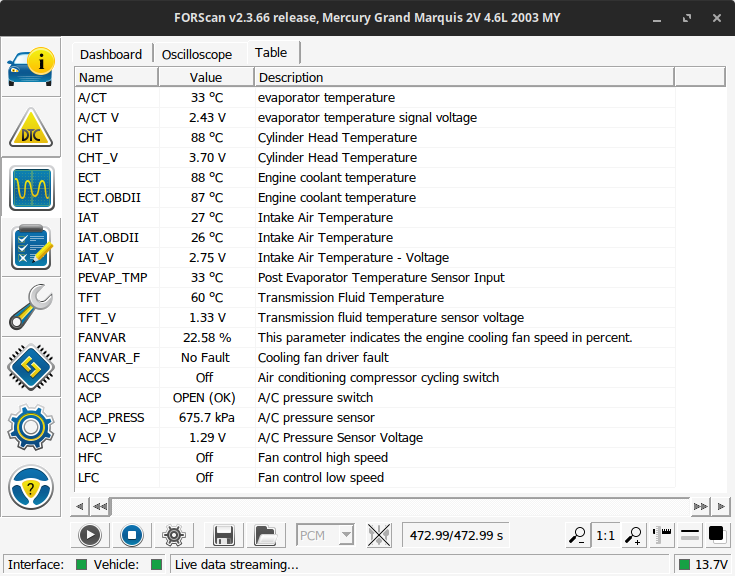Open the vehicle information section
735x576 pixels.
click(x=31, y=67)
